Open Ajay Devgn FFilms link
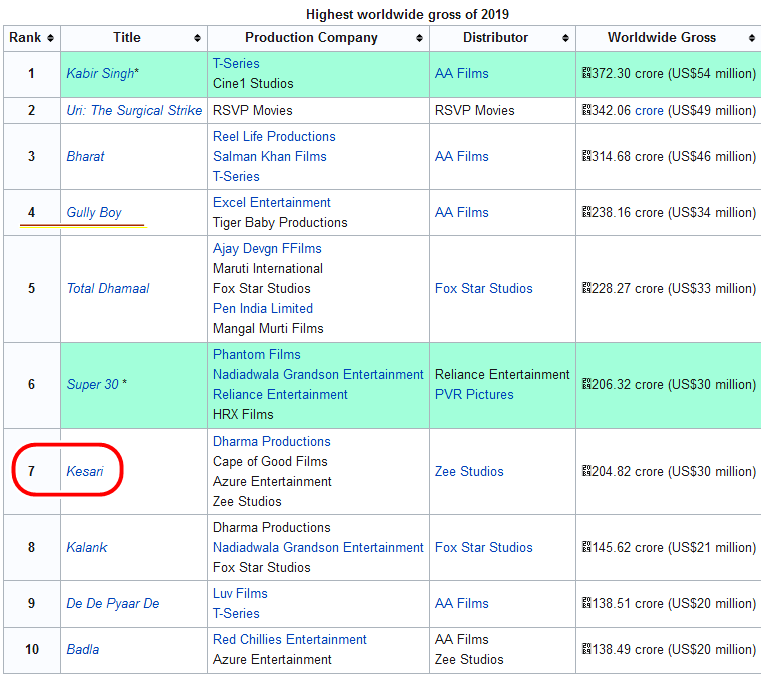Screen dimensions: 761x674 [x=267, y=248]
